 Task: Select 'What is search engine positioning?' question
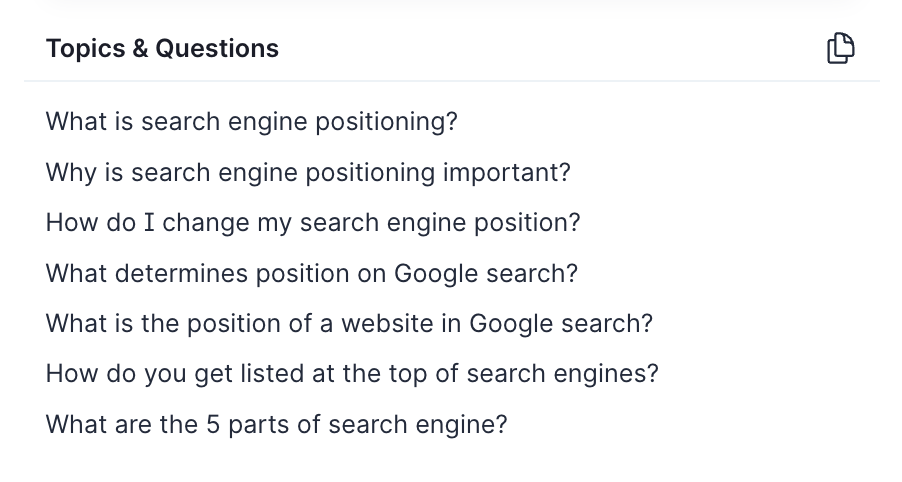(x=251, y=122)
